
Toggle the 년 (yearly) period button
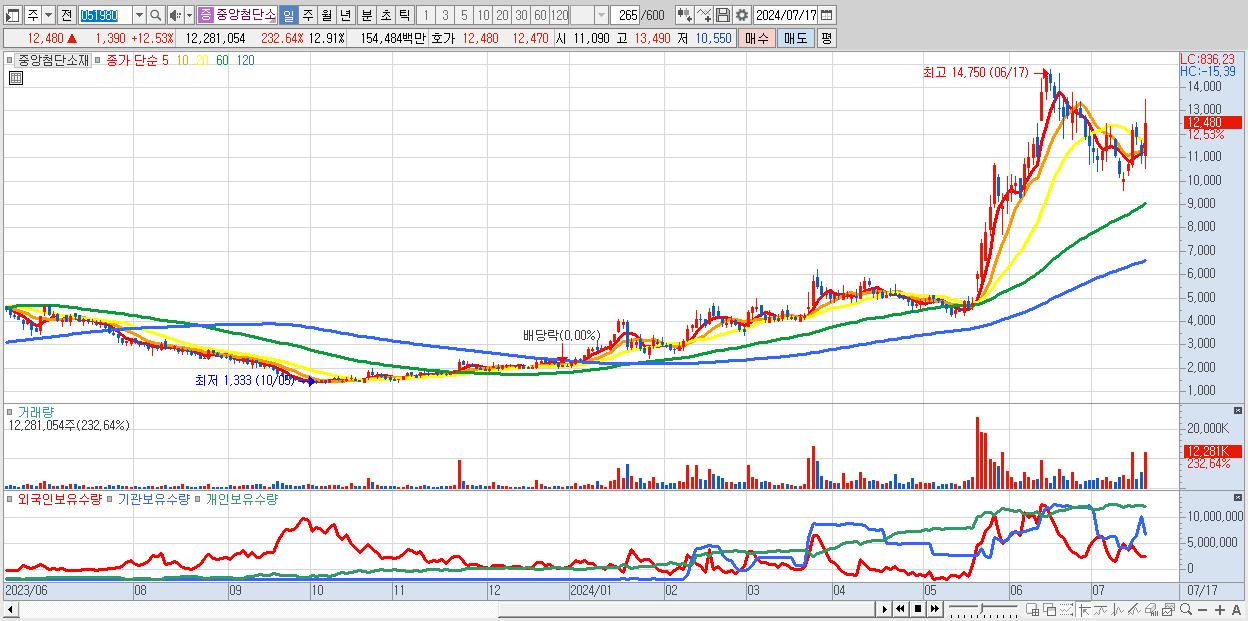click(x=346, y=15)
